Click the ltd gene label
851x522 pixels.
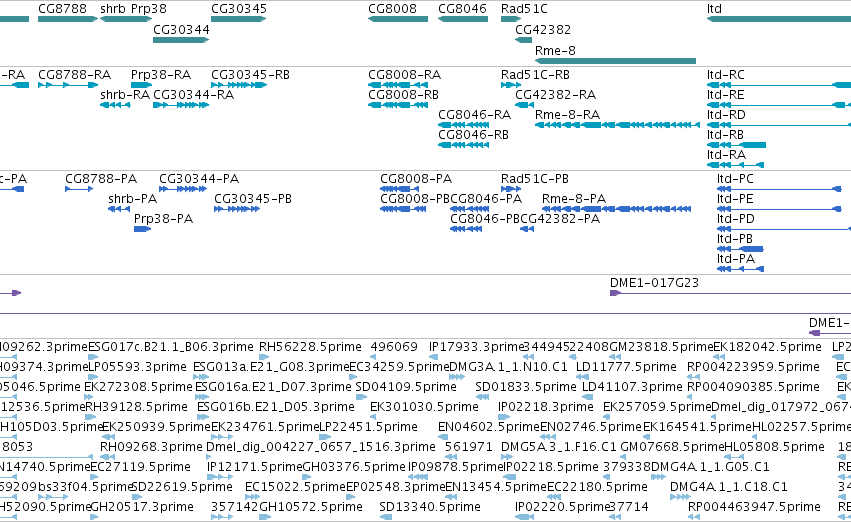point(714,9)
